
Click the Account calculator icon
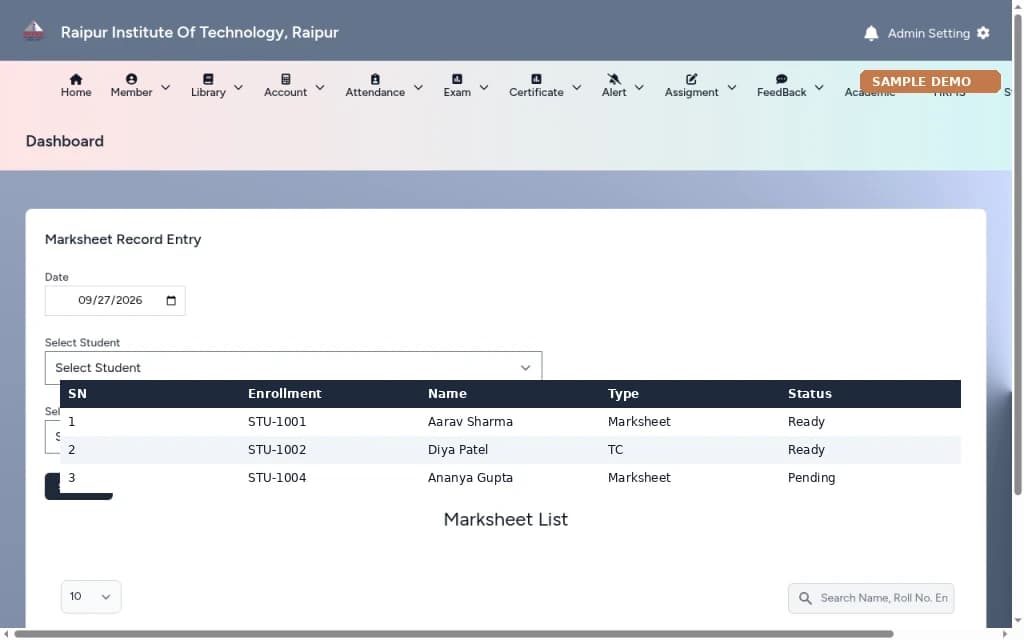click(x=285, y=79)
